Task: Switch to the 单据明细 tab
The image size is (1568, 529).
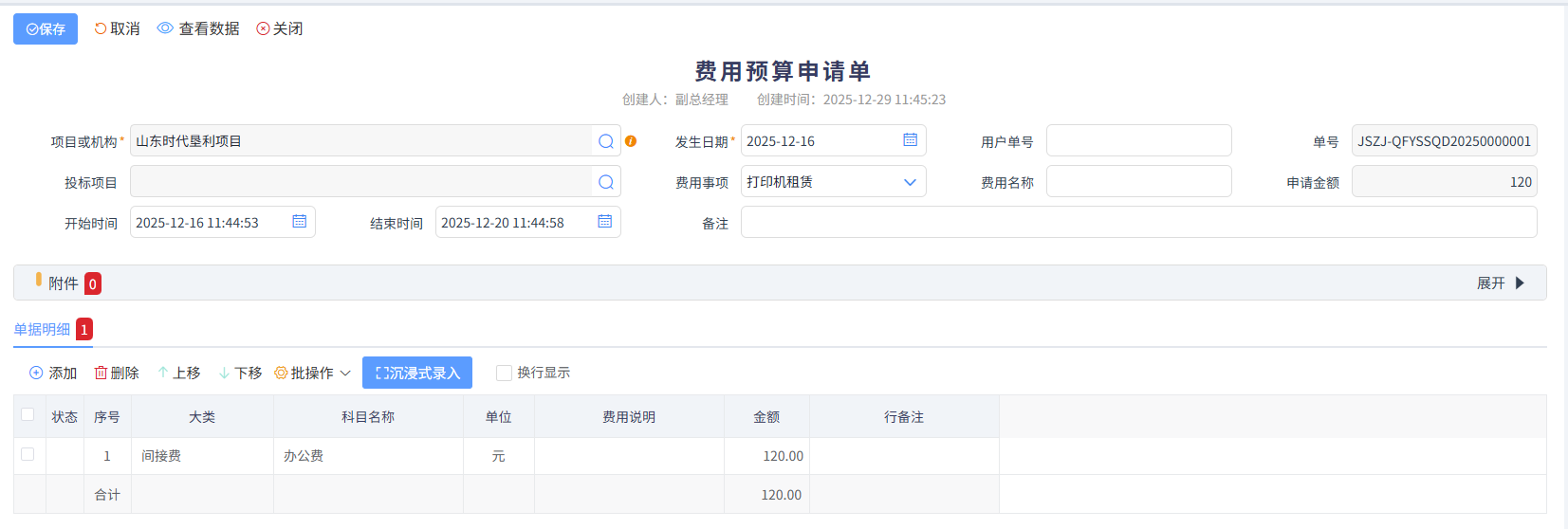Action: pos(43,329)
